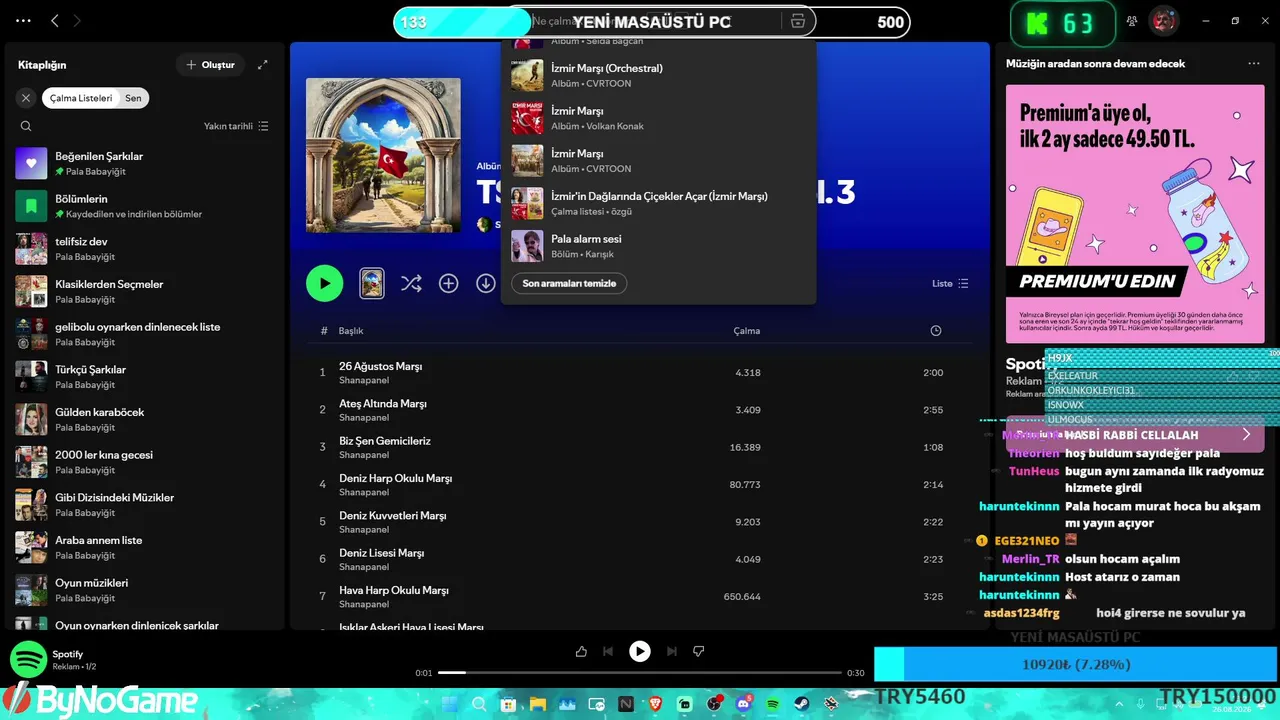Select Gibi Dizisindeki Müzikler playlist
1280x720 pixels.
click(x=145, y=504)
